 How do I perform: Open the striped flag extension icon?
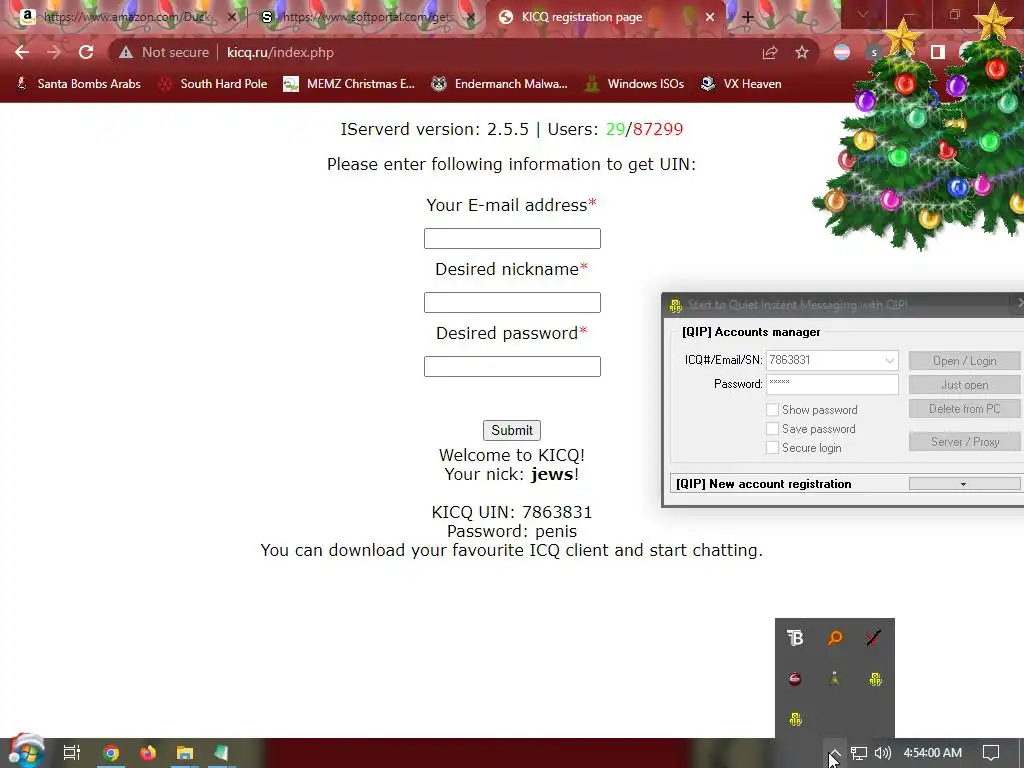tap(842, 52)
